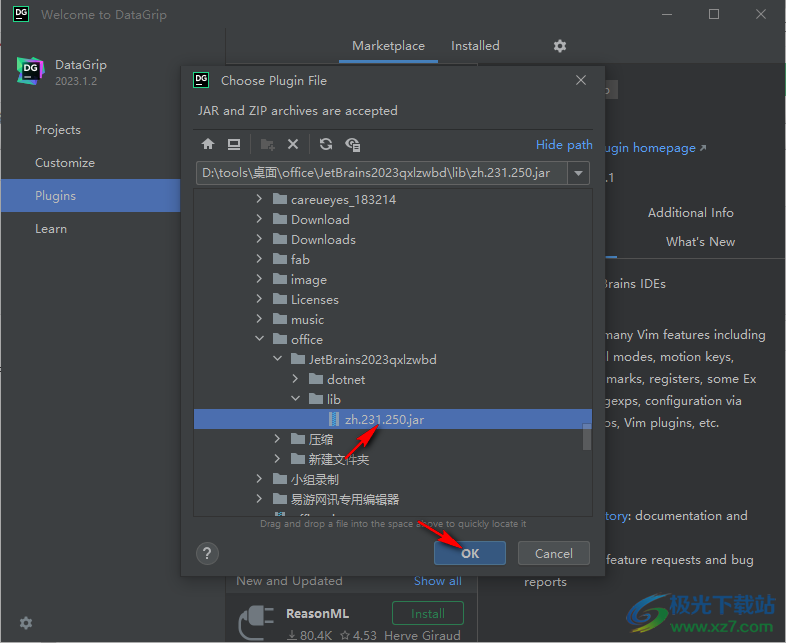Expand the dotnet folder
Screen dimensions: 786x643
[x=295, y=379]
